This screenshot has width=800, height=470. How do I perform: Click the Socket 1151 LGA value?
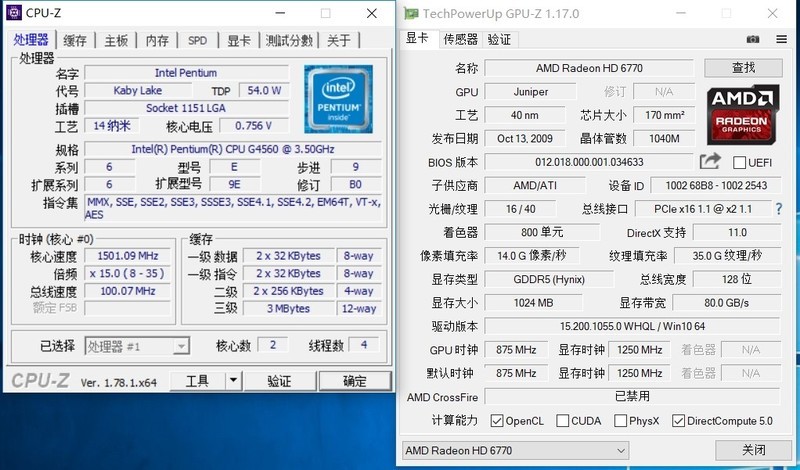(x=186, y=108)
